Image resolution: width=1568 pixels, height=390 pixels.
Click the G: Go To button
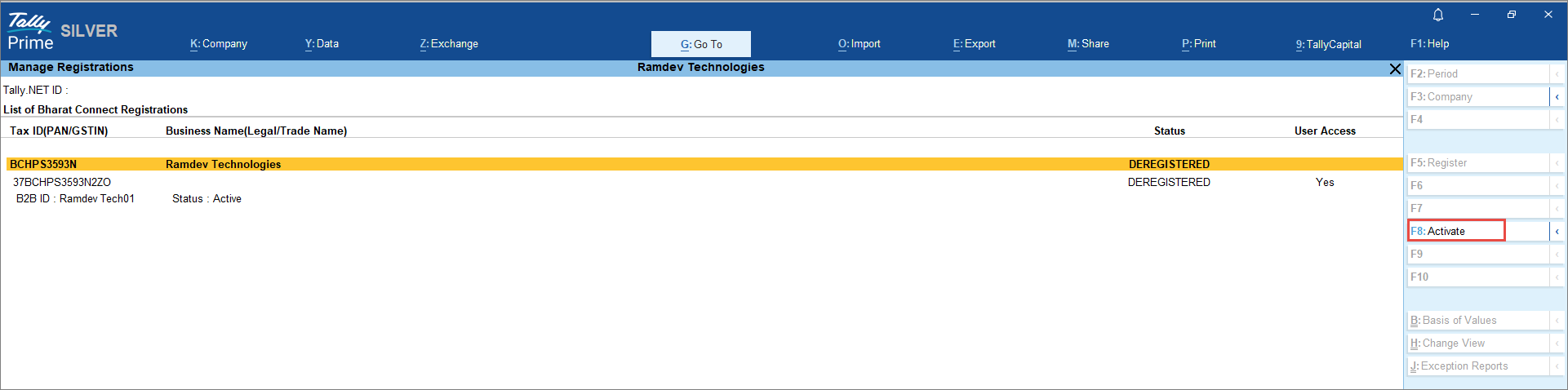coord(701,45)
